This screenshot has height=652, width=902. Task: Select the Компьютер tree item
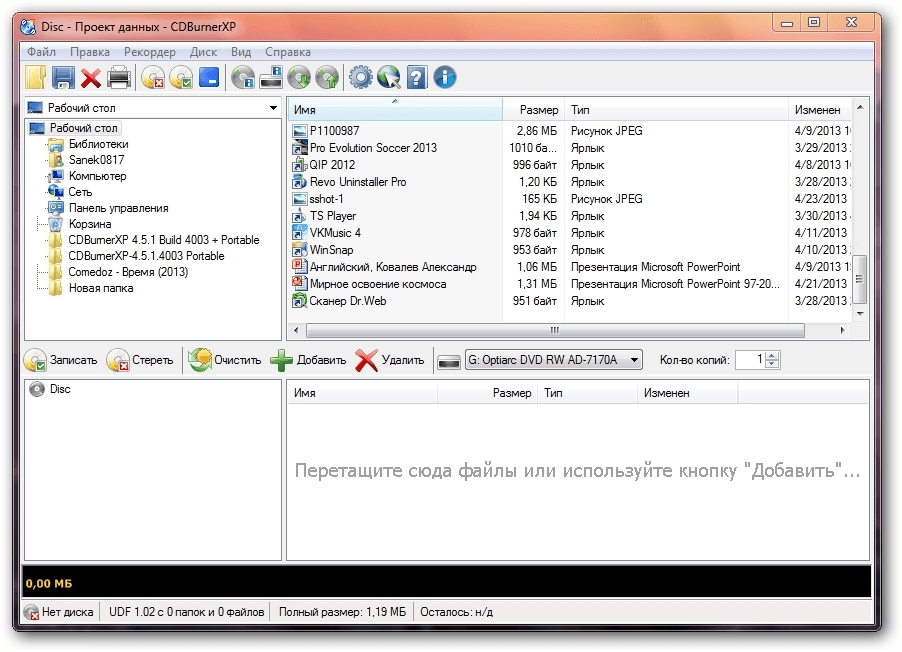pyautogui.click(x=97, y=176)
